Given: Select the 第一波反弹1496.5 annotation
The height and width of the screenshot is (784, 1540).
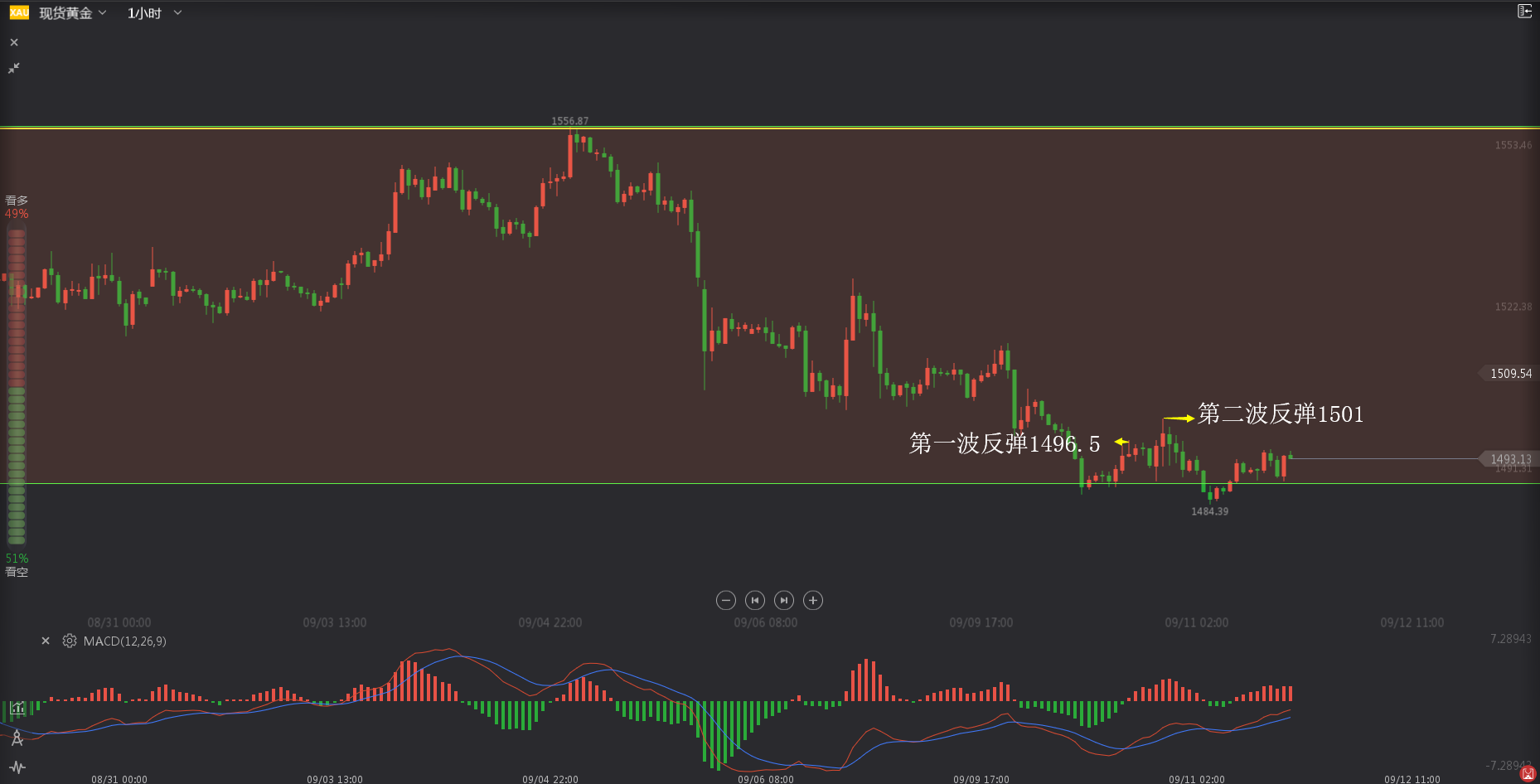Looking at the screenshot, I should (1005, 443).
